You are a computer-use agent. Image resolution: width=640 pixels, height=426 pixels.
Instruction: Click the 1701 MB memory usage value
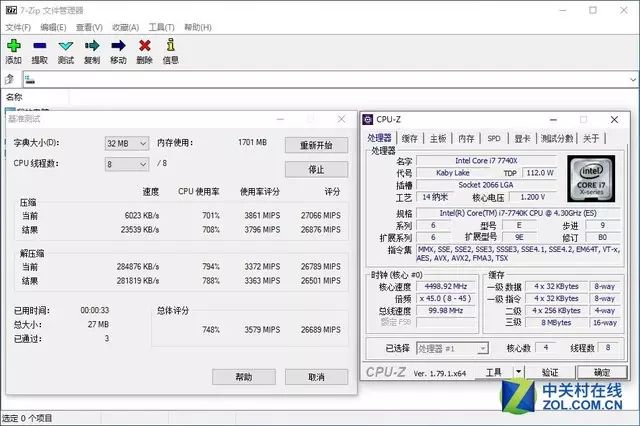click(x=252, y=142)
